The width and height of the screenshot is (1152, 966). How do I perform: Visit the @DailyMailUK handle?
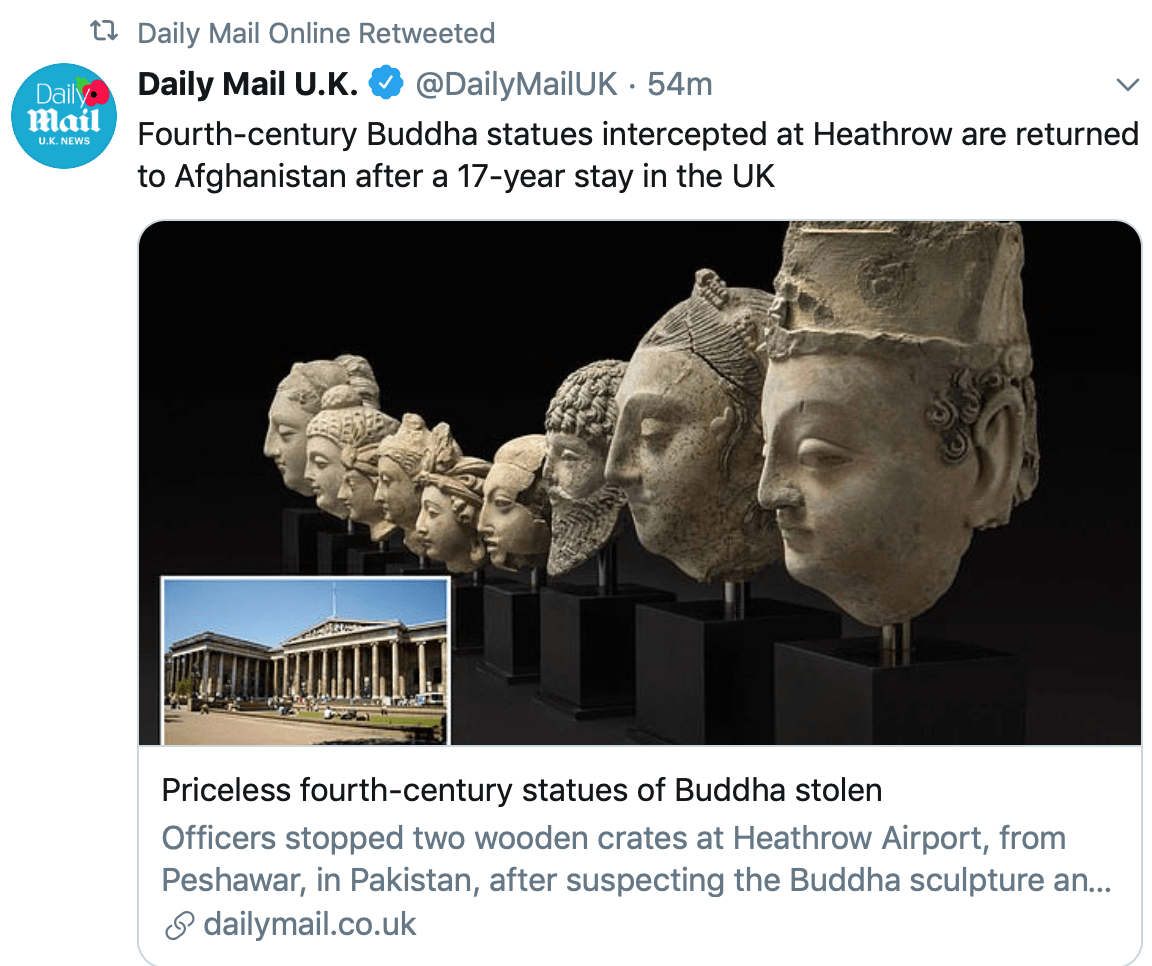coord(516,84)
